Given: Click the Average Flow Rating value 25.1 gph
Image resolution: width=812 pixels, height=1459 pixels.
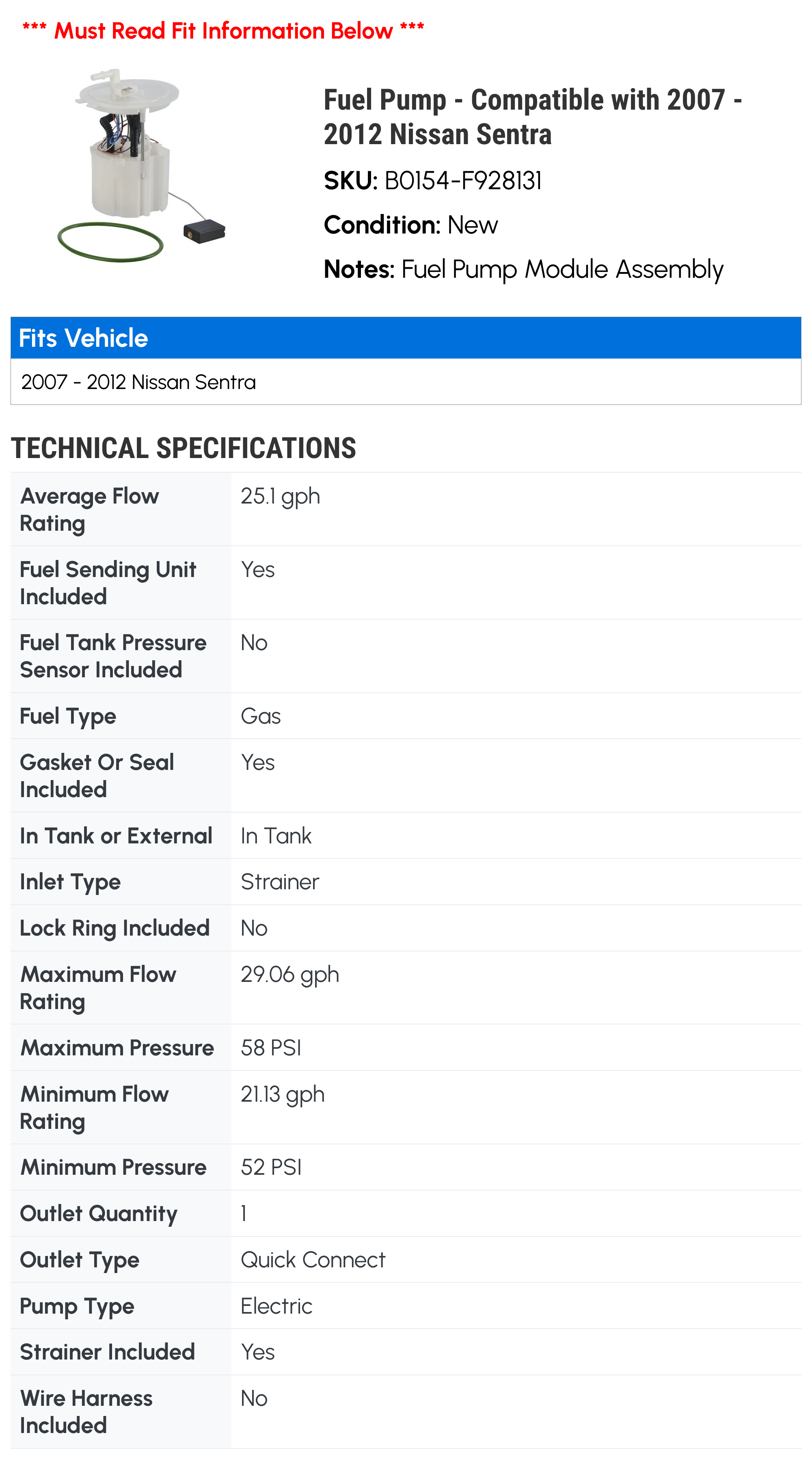Looking at the screenshot, I should click(280, 497).
